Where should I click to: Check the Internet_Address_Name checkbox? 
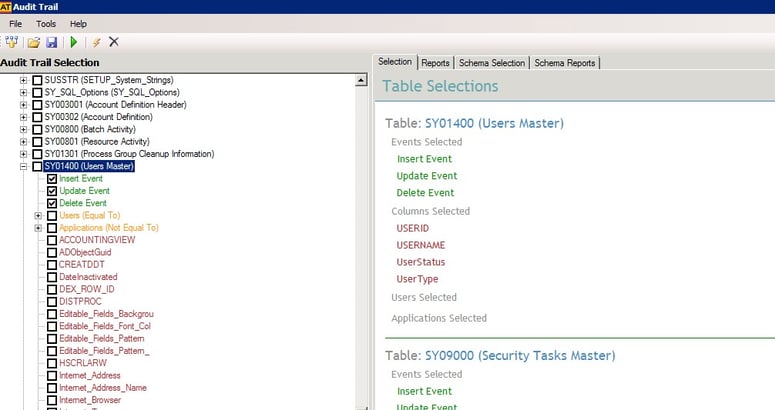pos(52,388)
